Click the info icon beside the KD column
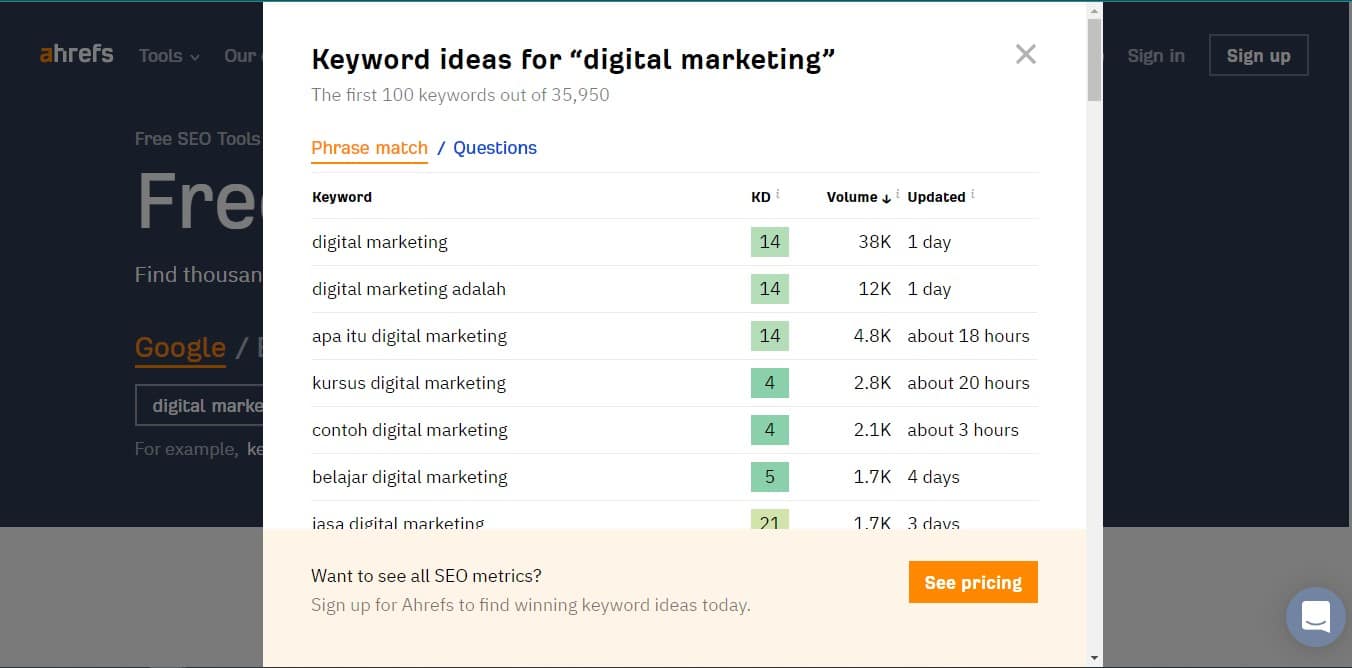The image size is (1352, 668). click(778, 192)
